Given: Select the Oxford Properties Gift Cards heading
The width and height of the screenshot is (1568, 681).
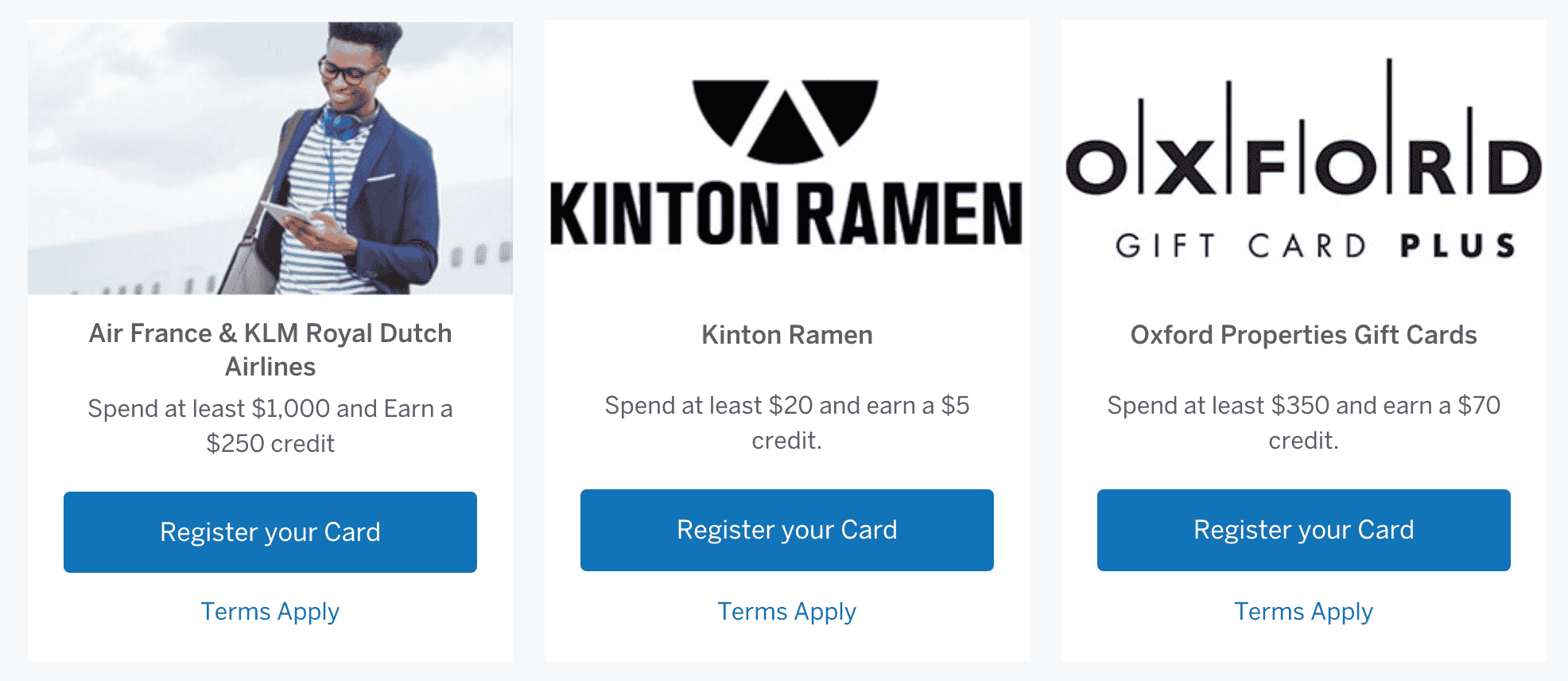Looking at the screenshot, I should pyautogui.click(x=1303, y=335).
